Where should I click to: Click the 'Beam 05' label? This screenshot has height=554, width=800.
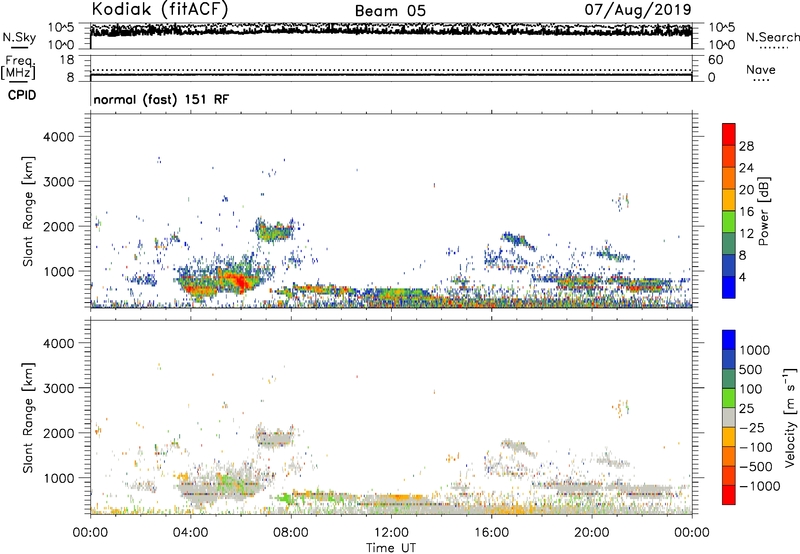[x=390, y=11]
